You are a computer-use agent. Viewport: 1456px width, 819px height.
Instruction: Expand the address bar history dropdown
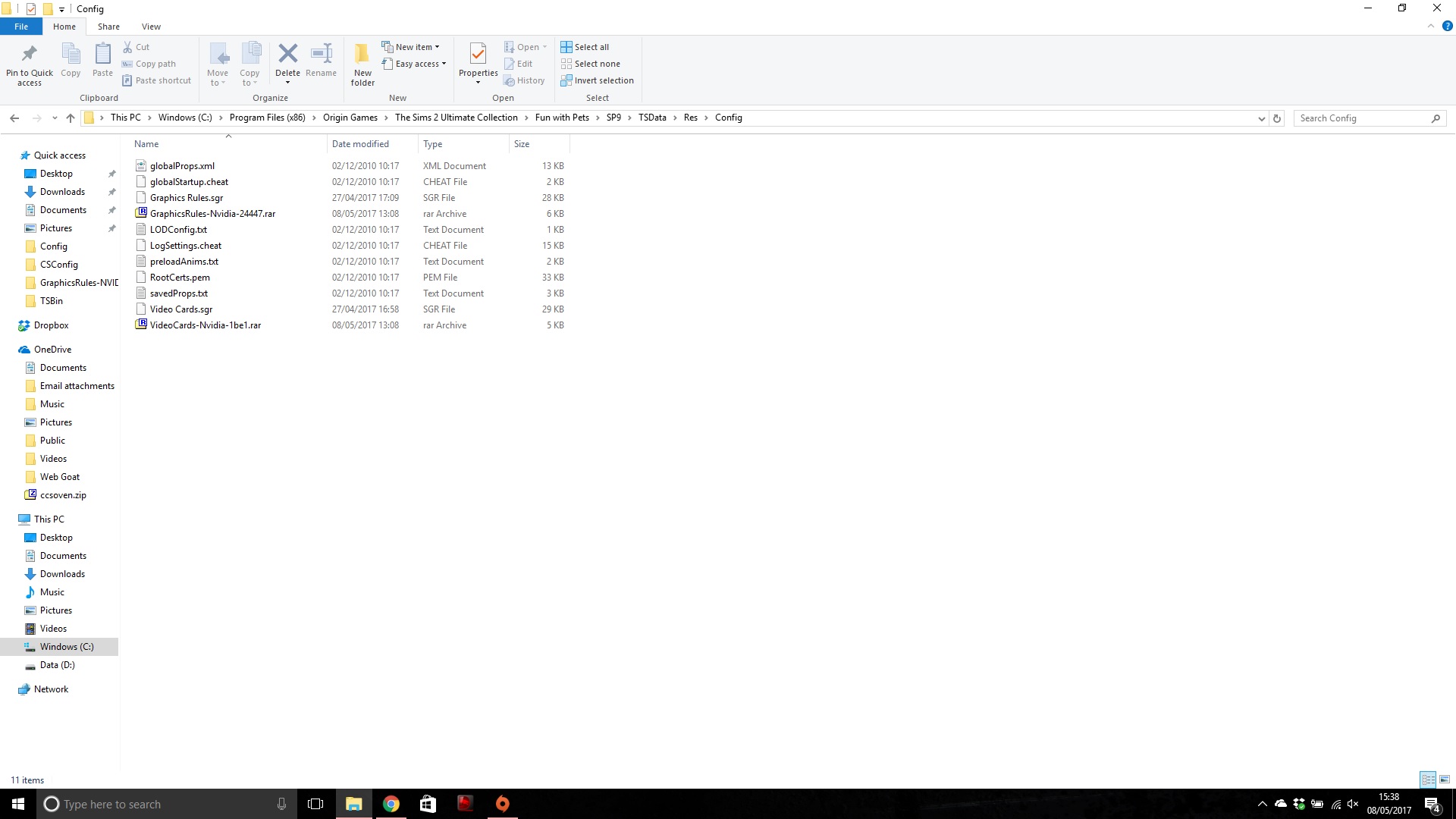(x=1261, y=118)
